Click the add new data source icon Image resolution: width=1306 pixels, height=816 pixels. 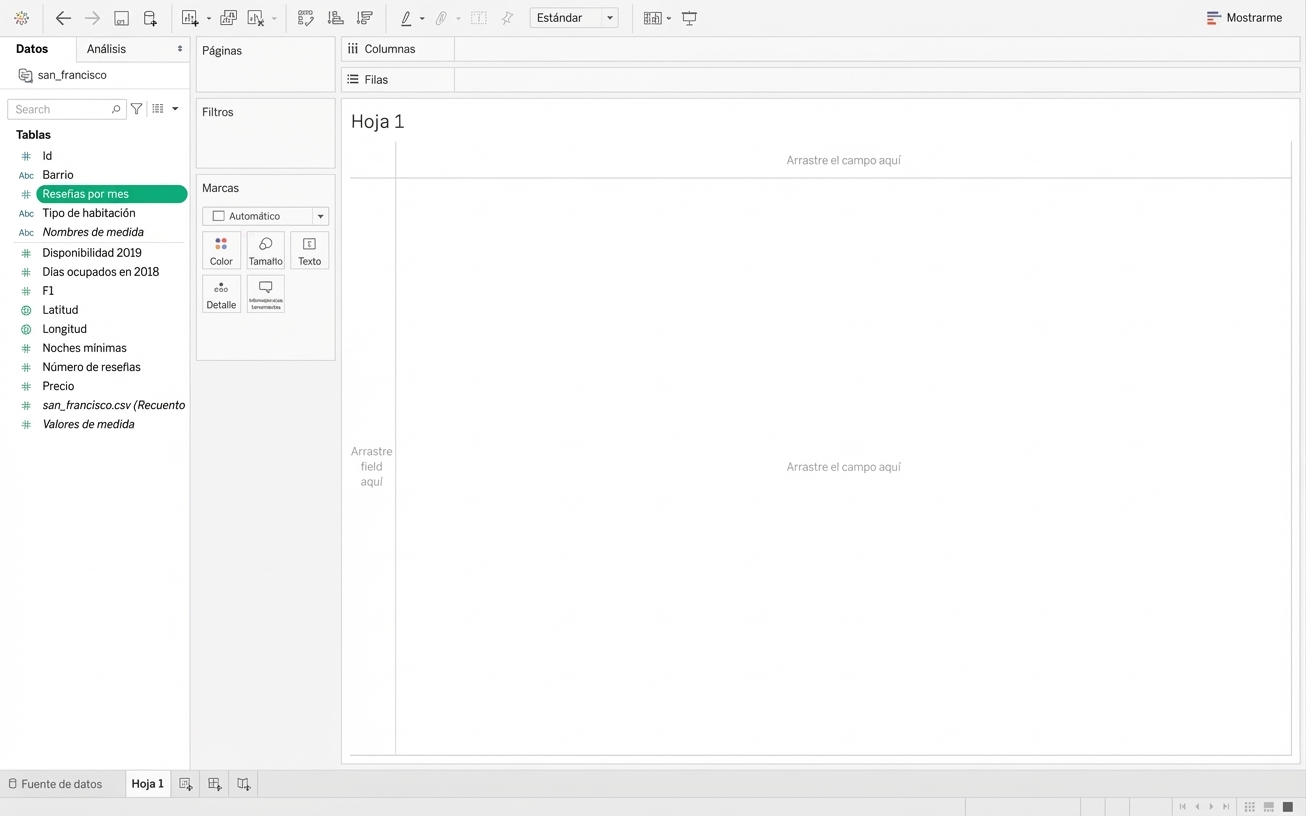(x=150, y=18)
